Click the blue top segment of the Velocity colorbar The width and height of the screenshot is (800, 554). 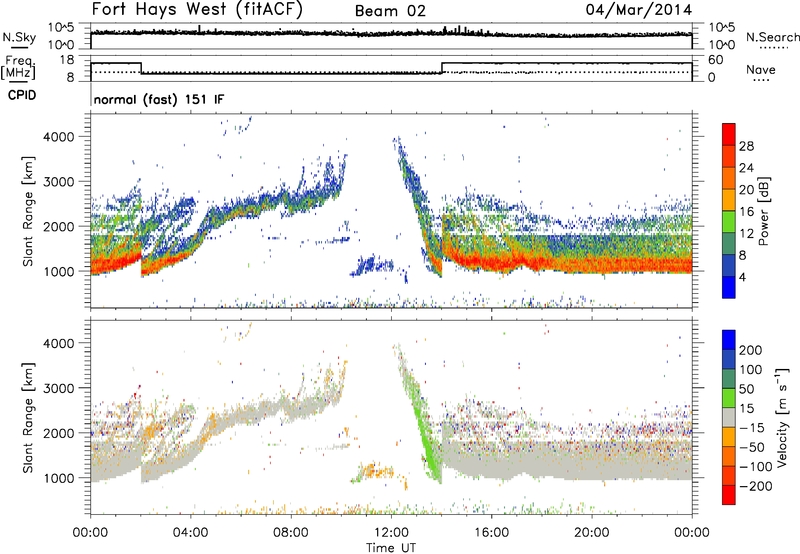[729, 340]
